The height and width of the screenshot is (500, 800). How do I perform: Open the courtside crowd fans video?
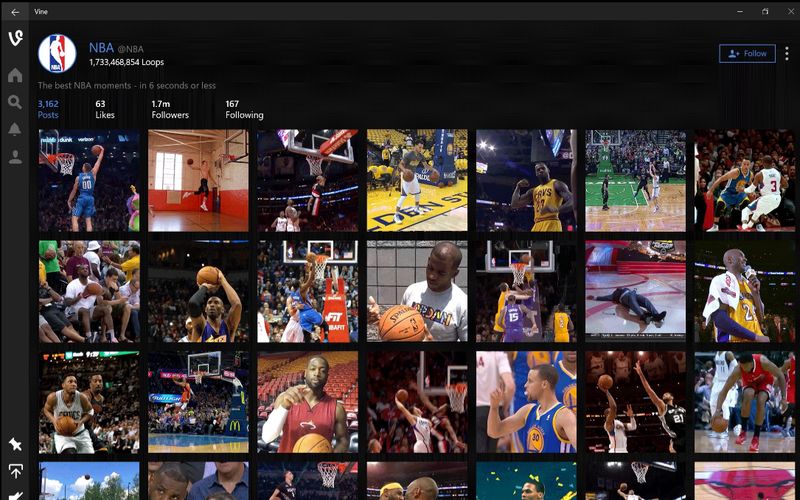tap(89, 291)
